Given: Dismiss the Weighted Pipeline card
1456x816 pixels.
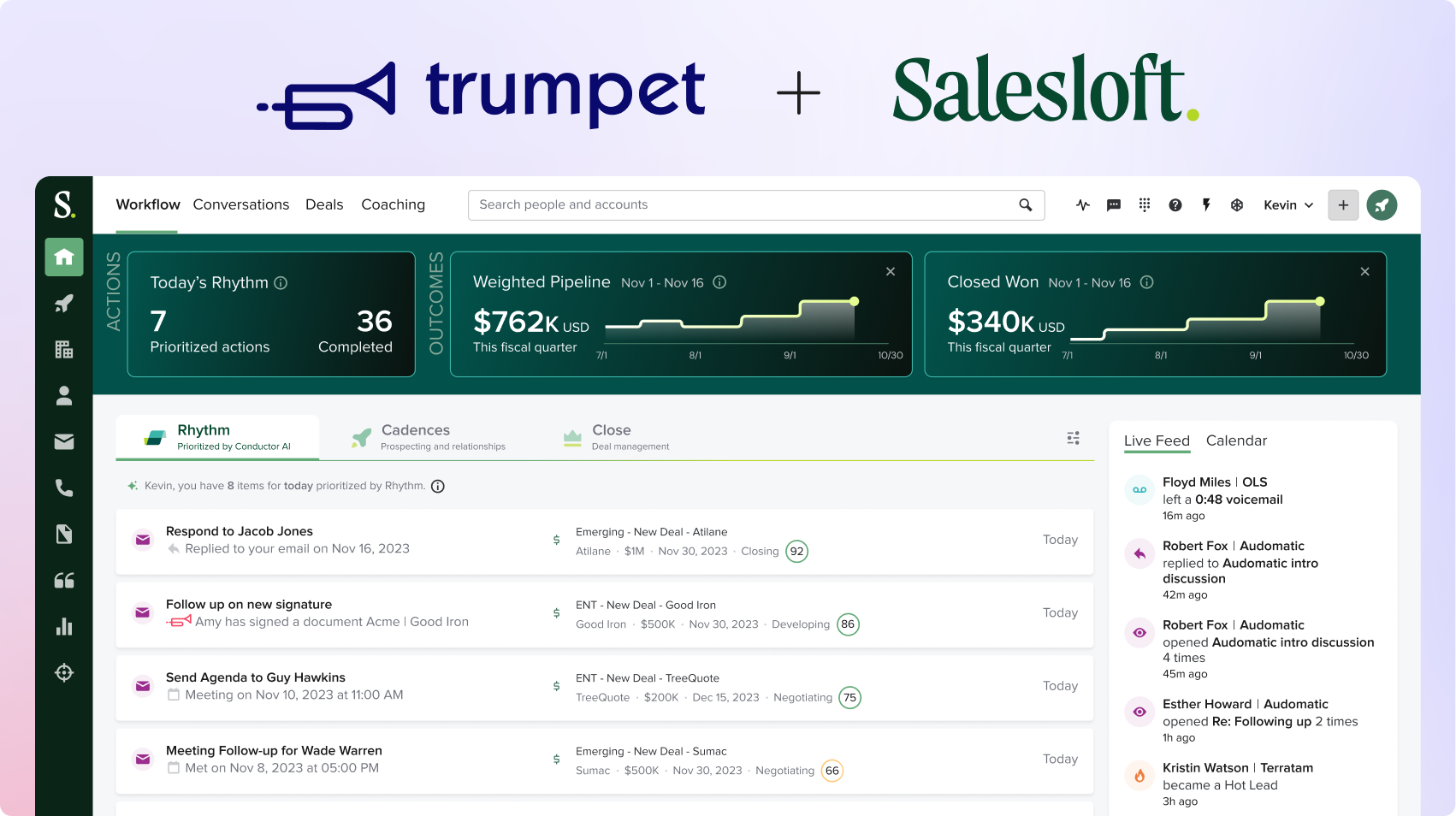Looking at the screenshot, I should (891, 271).
